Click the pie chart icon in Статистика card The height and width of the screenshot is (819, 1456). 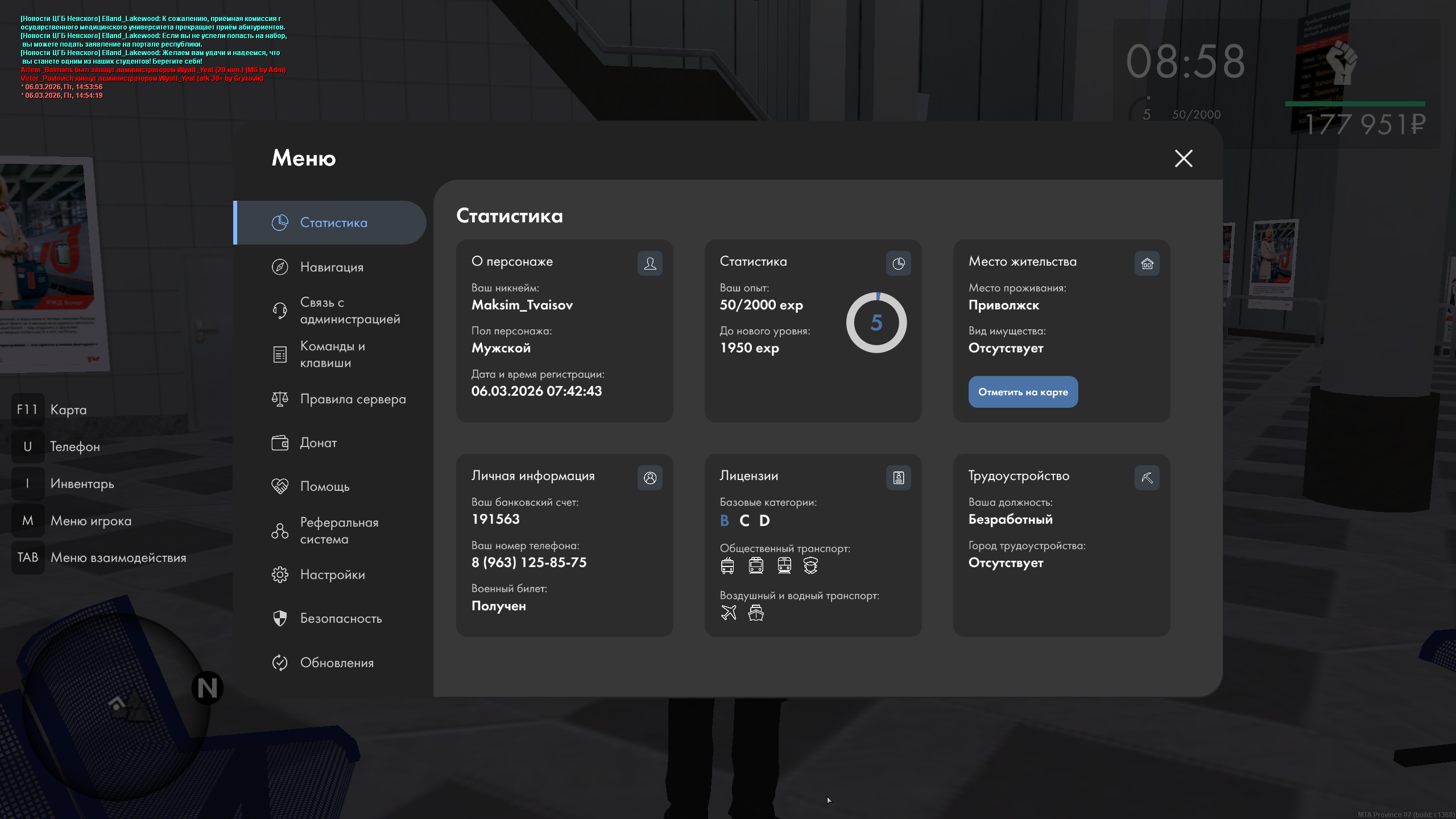898,263
